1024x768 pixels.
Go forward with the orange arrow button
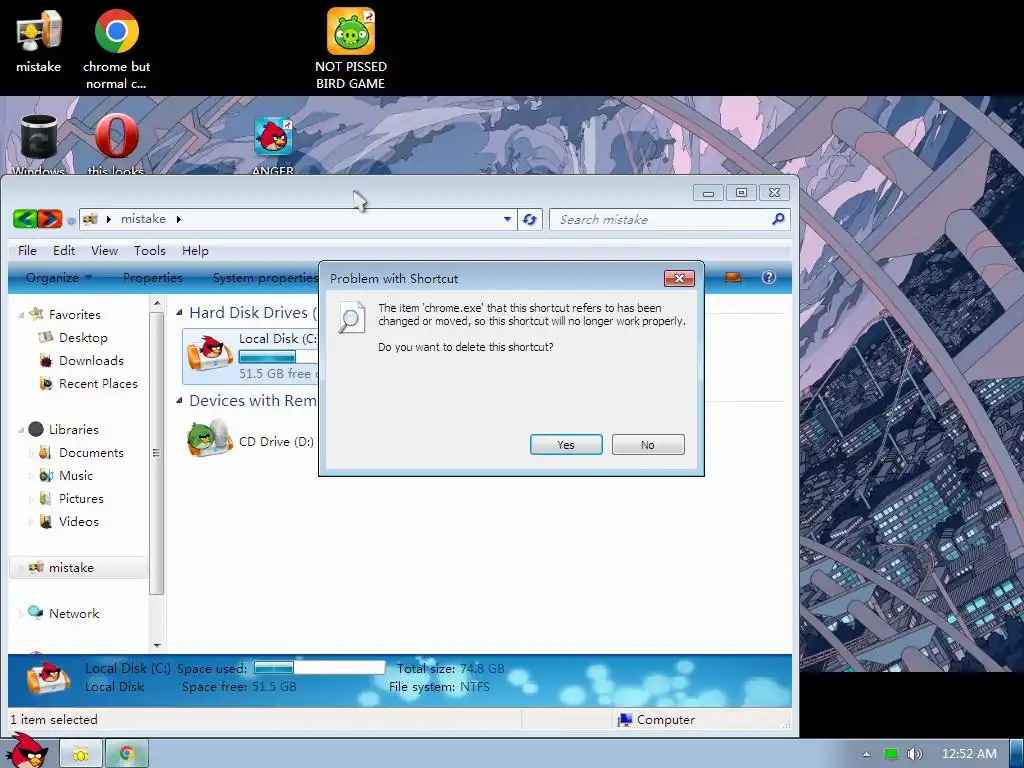pyautogui.click(x=50, y=219)
